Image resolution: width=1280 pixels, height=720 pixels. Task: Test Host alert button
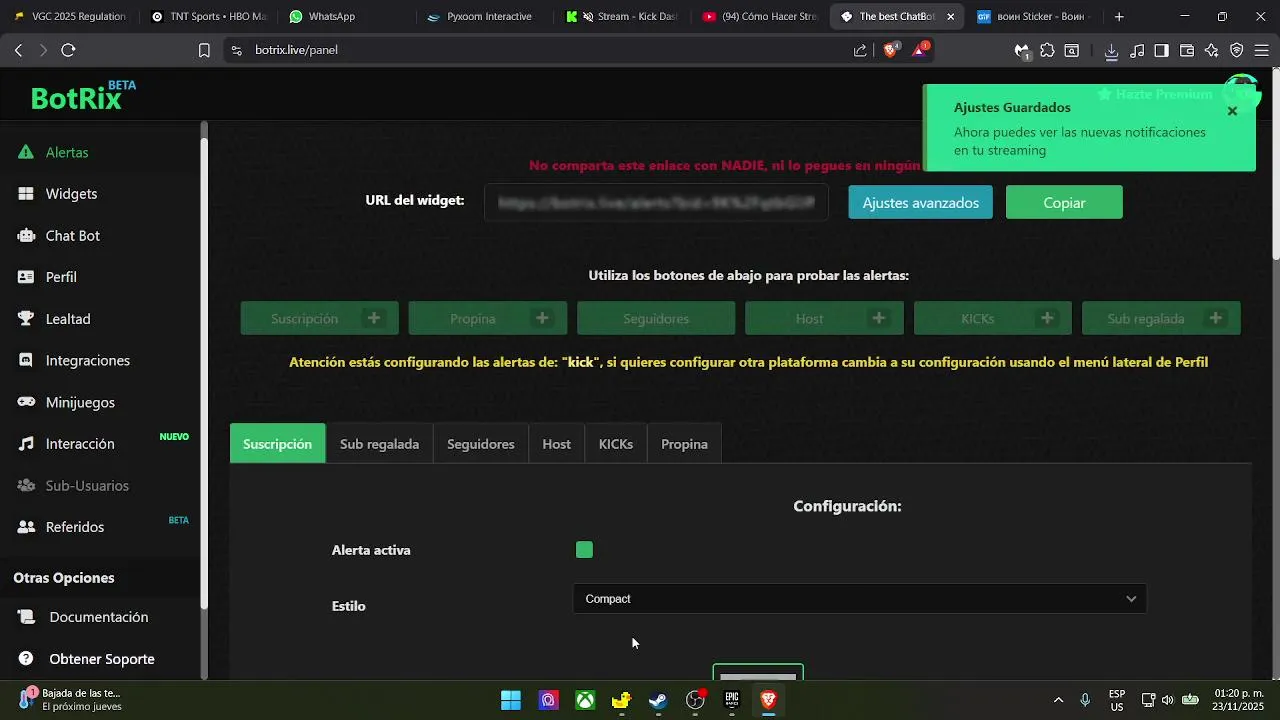pos(824,318)
